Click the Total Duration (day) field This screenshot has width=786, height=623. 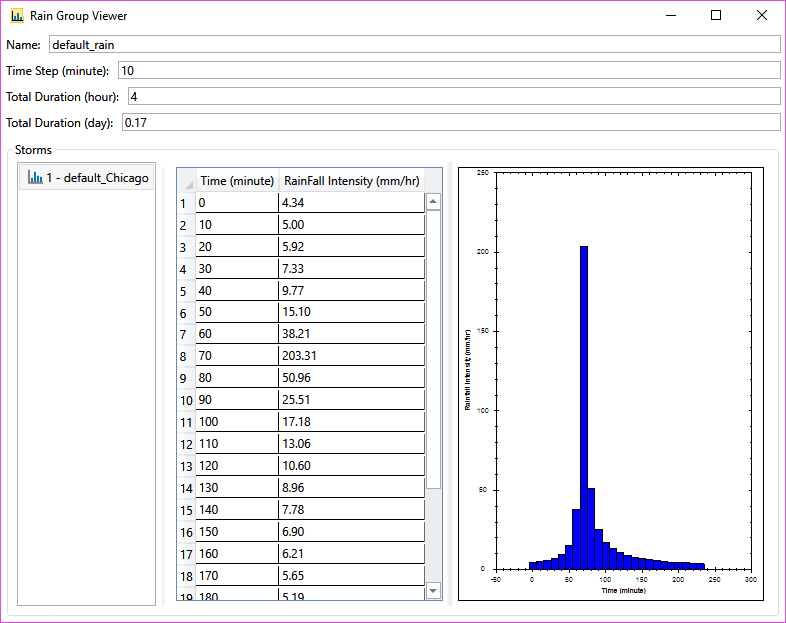coord(450,122)
